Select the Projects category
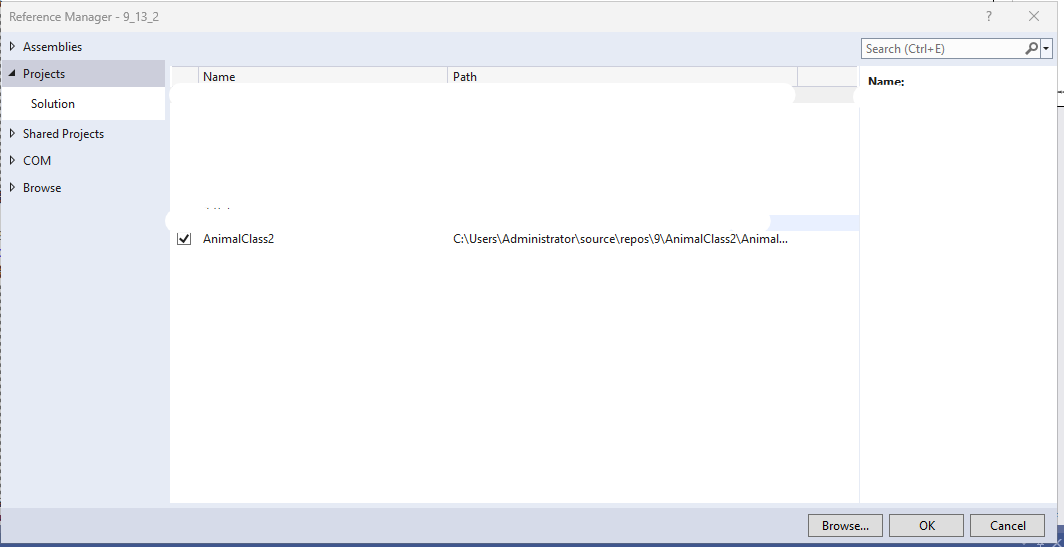This screenshot has height=547, width=1064. point(44,73)
